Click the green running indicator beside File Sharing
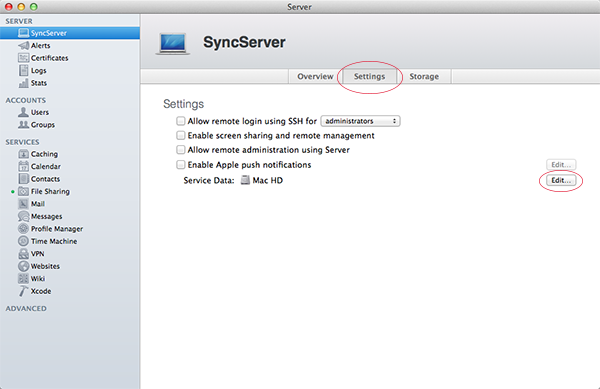 (13, 191)
